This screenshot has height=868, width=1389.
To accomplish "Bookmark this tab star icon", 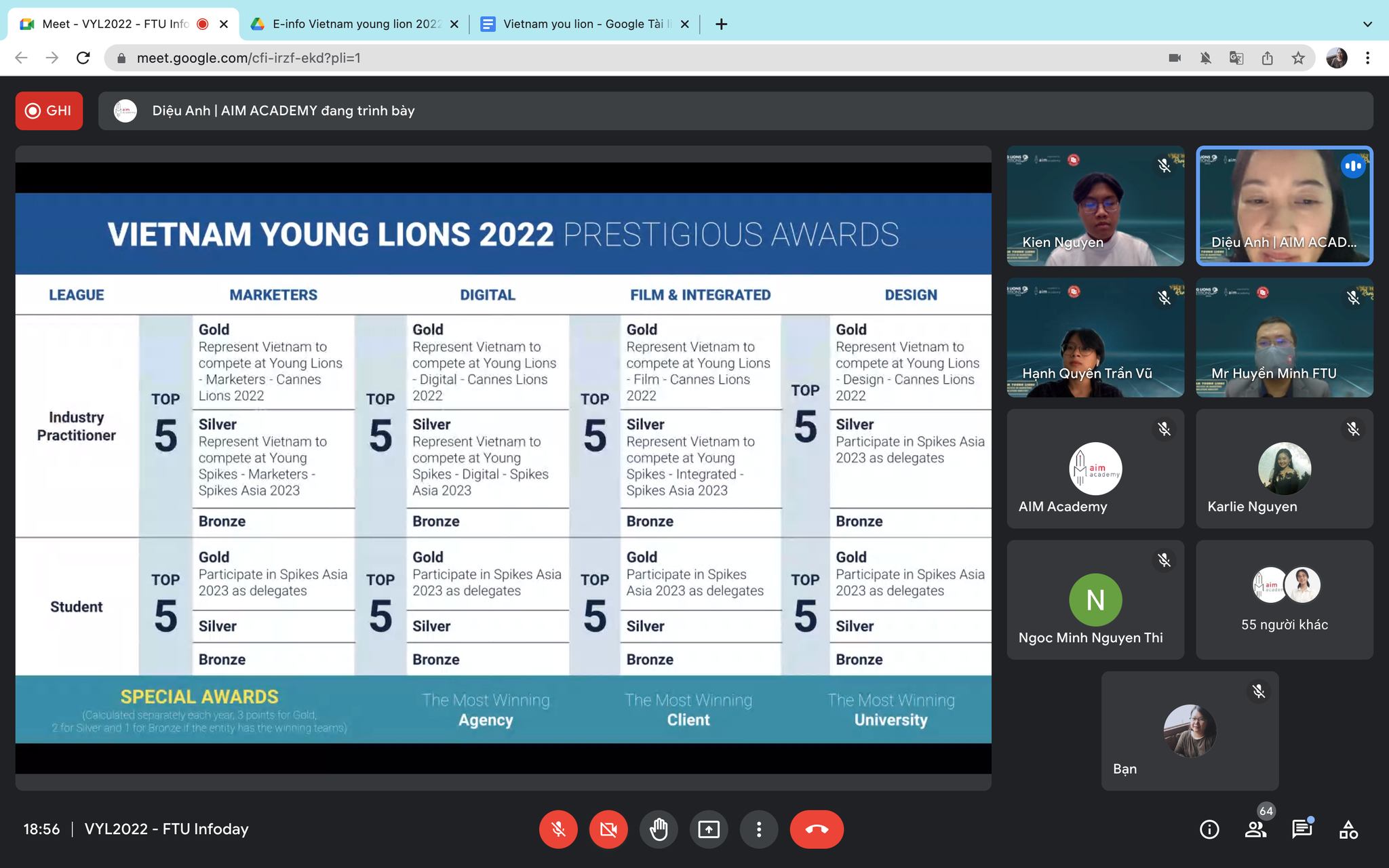I will pos(1298,58).
